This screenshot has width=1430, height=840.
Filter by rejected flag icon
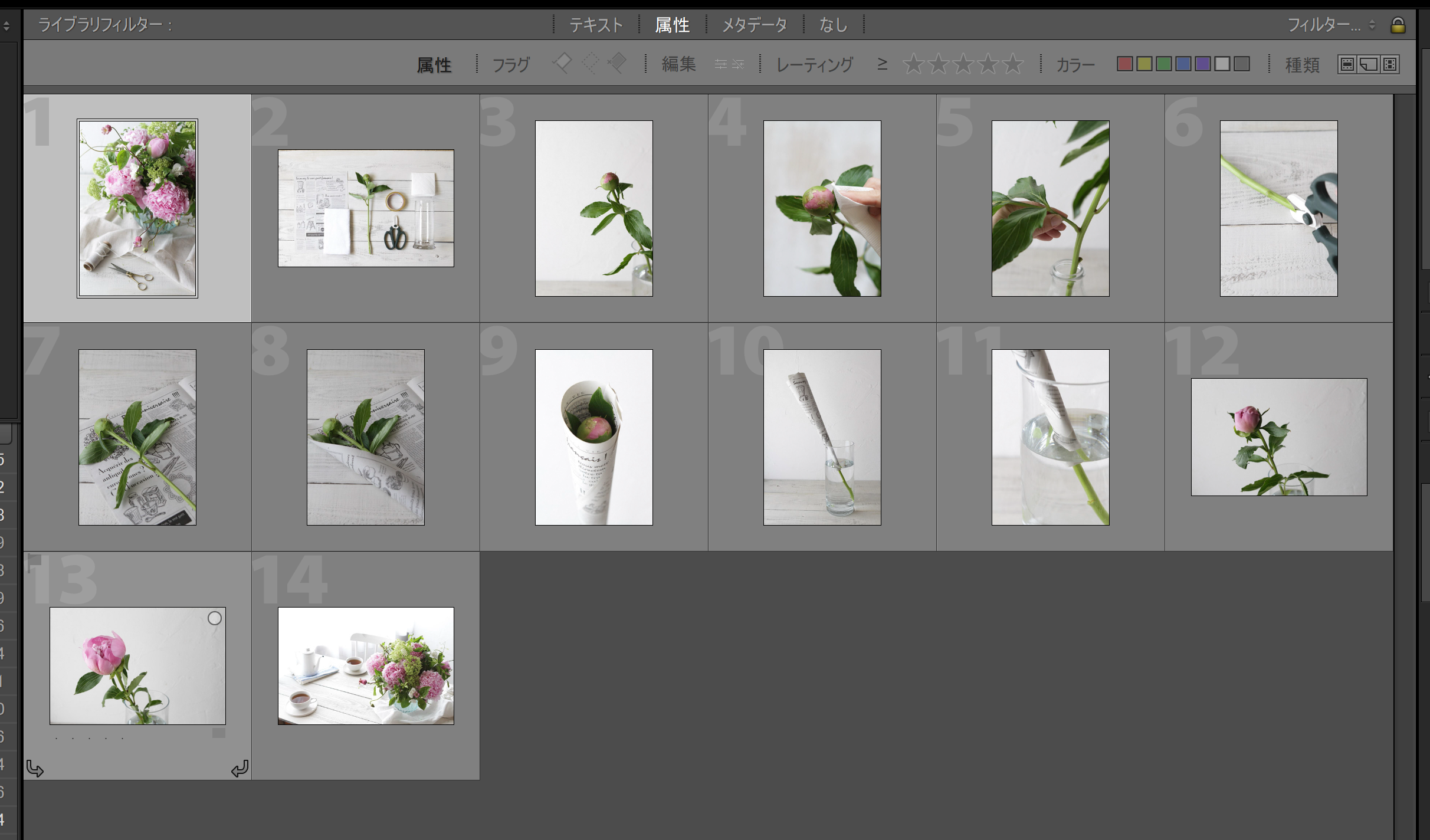617,63
